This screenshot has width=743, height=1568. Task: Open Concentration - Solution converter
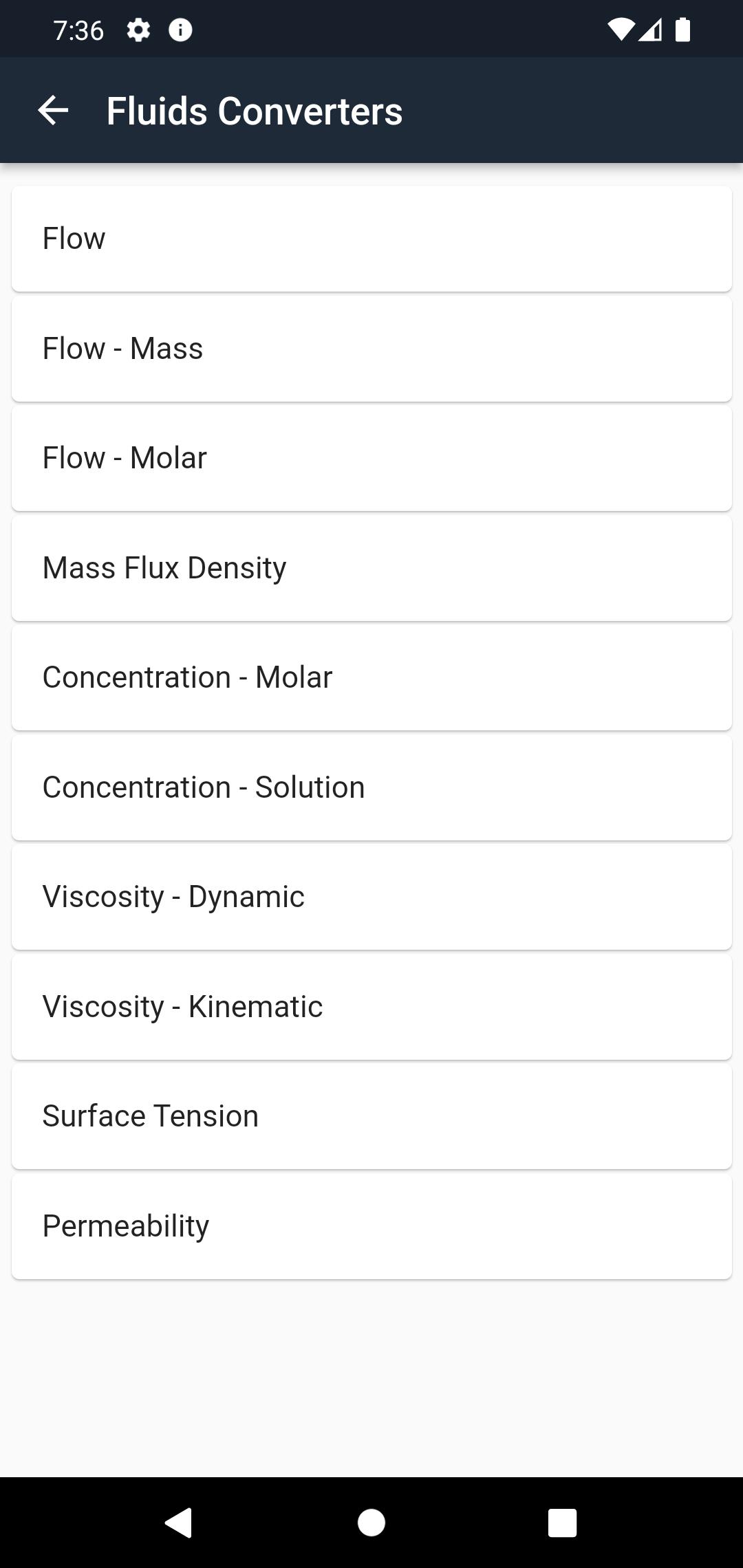pos(371,787)
